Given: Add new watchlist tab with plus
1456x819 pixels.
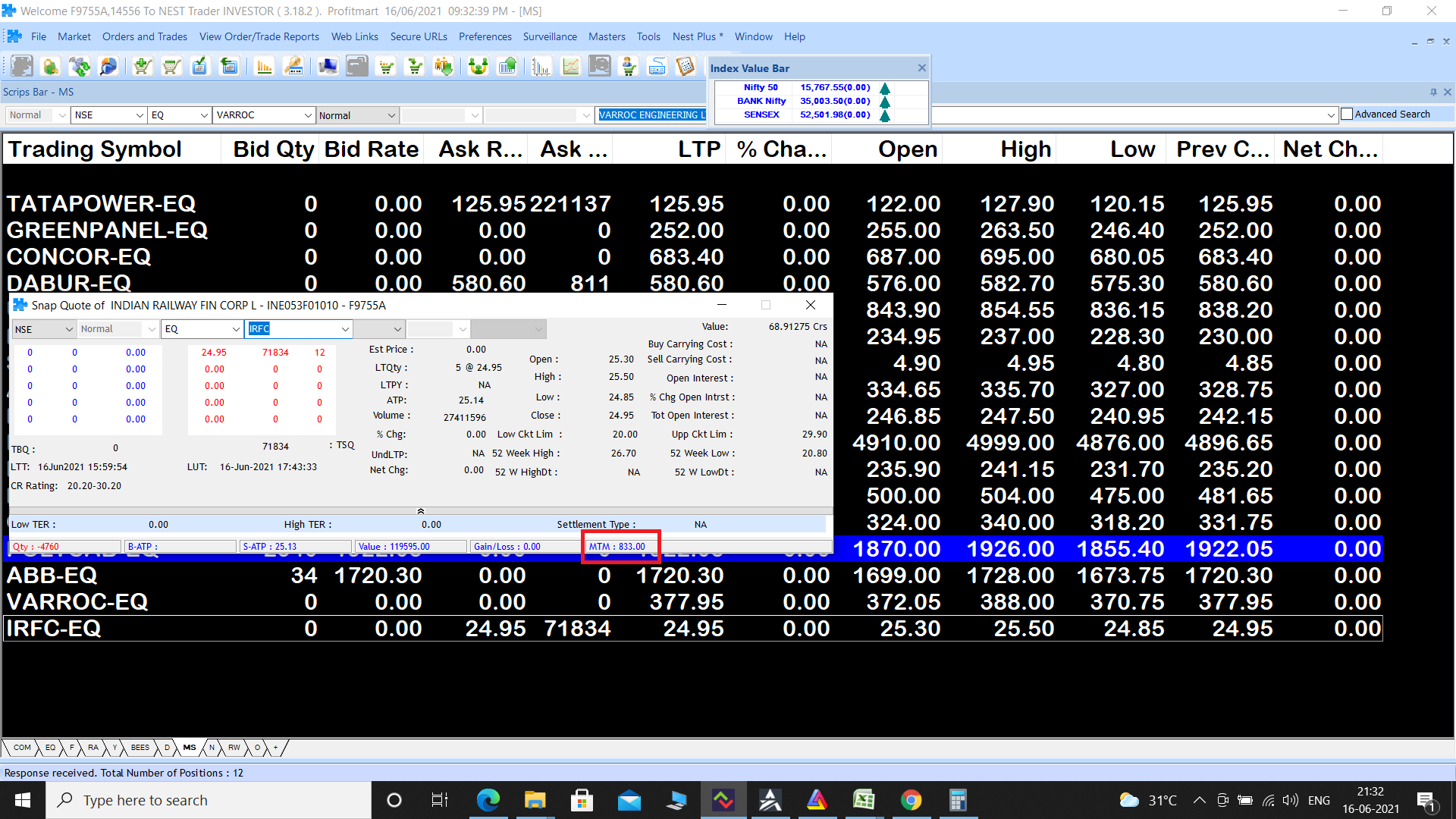Looking at the screenshot, I should pyautogui.click(x=276, y=748).
